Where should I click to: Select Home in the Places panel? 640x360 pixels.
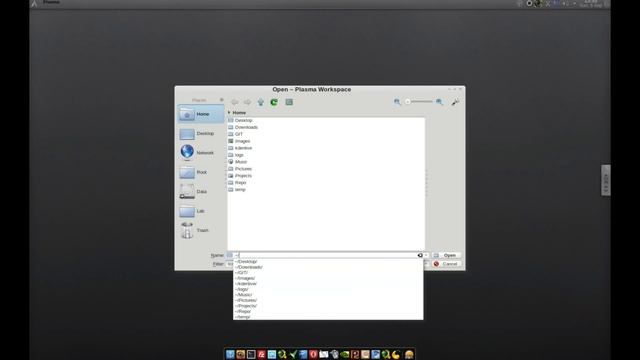point(201,114)
